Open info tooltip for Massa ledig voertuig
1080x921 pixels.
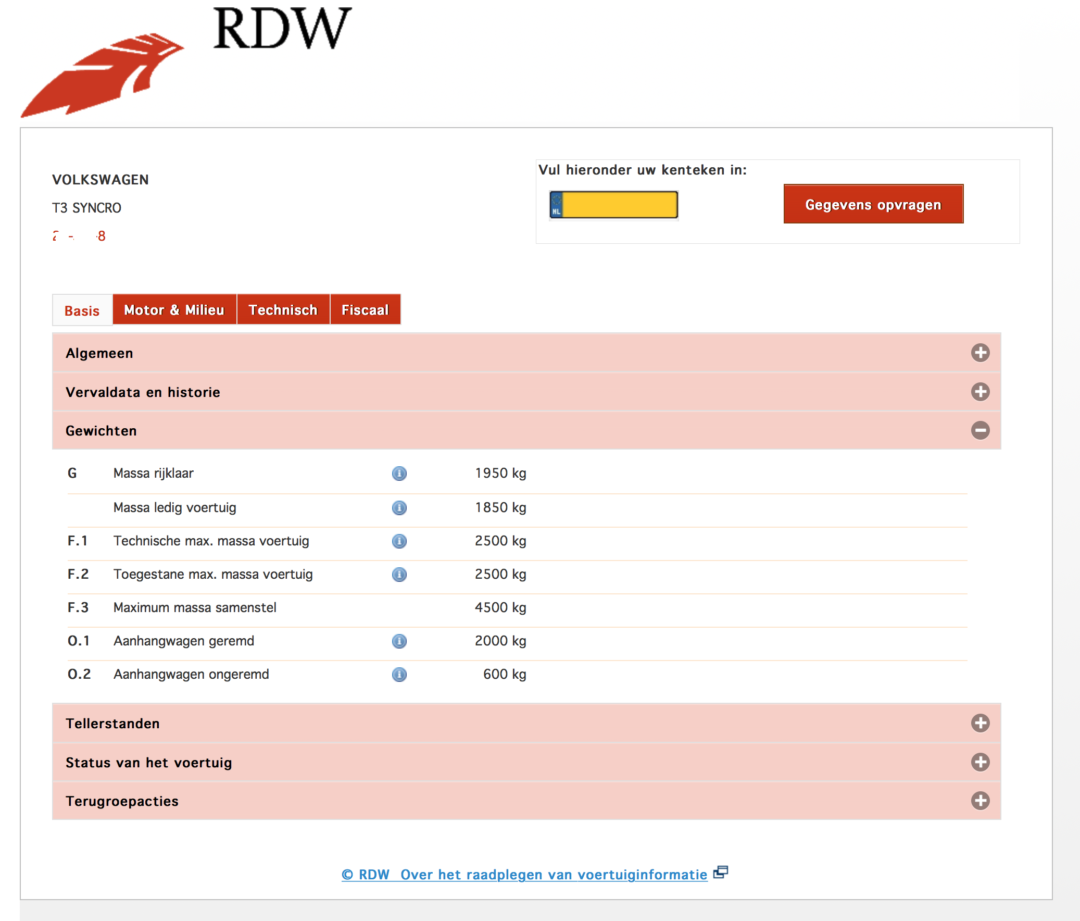pos(399,507)
